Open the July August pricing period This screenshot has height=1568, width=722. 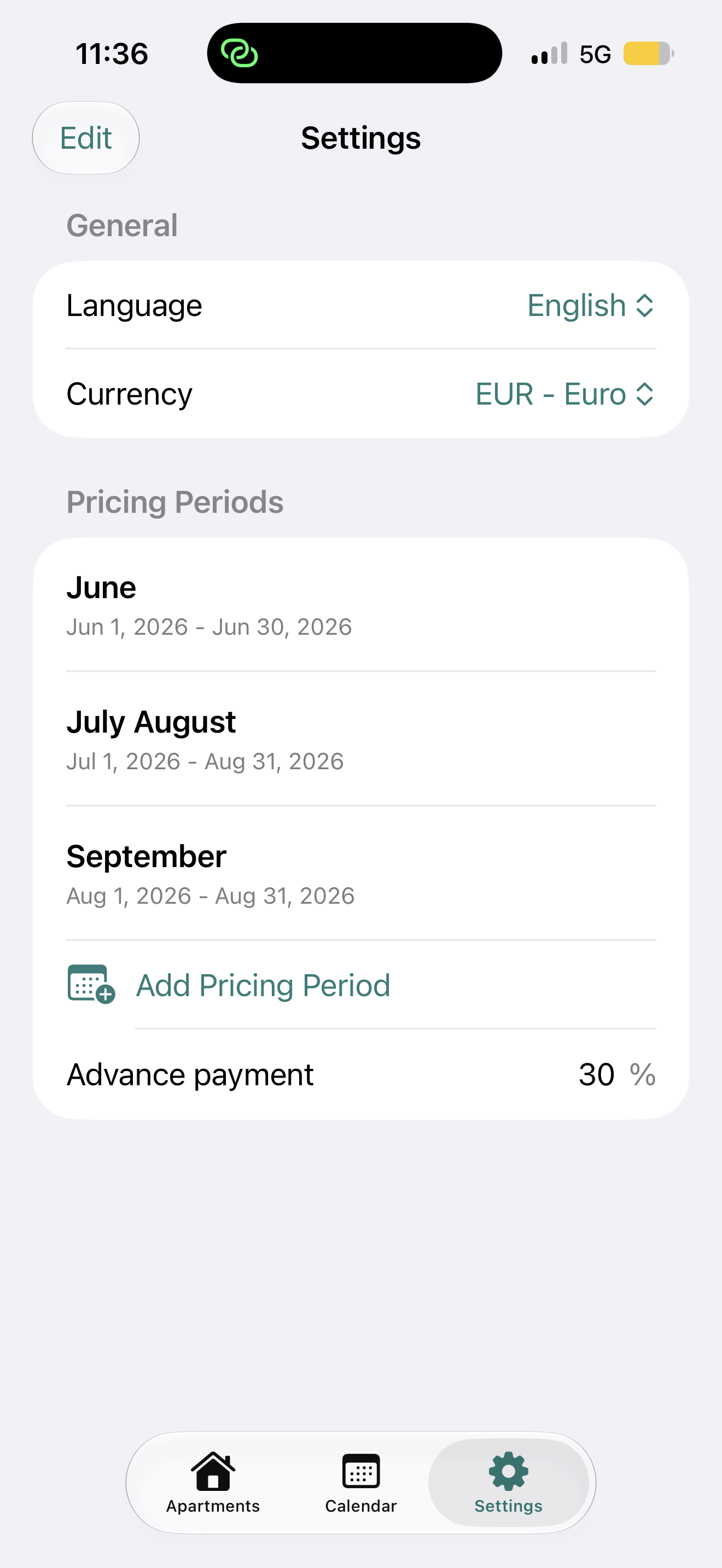pyautogui.click(x=361, y=739)
